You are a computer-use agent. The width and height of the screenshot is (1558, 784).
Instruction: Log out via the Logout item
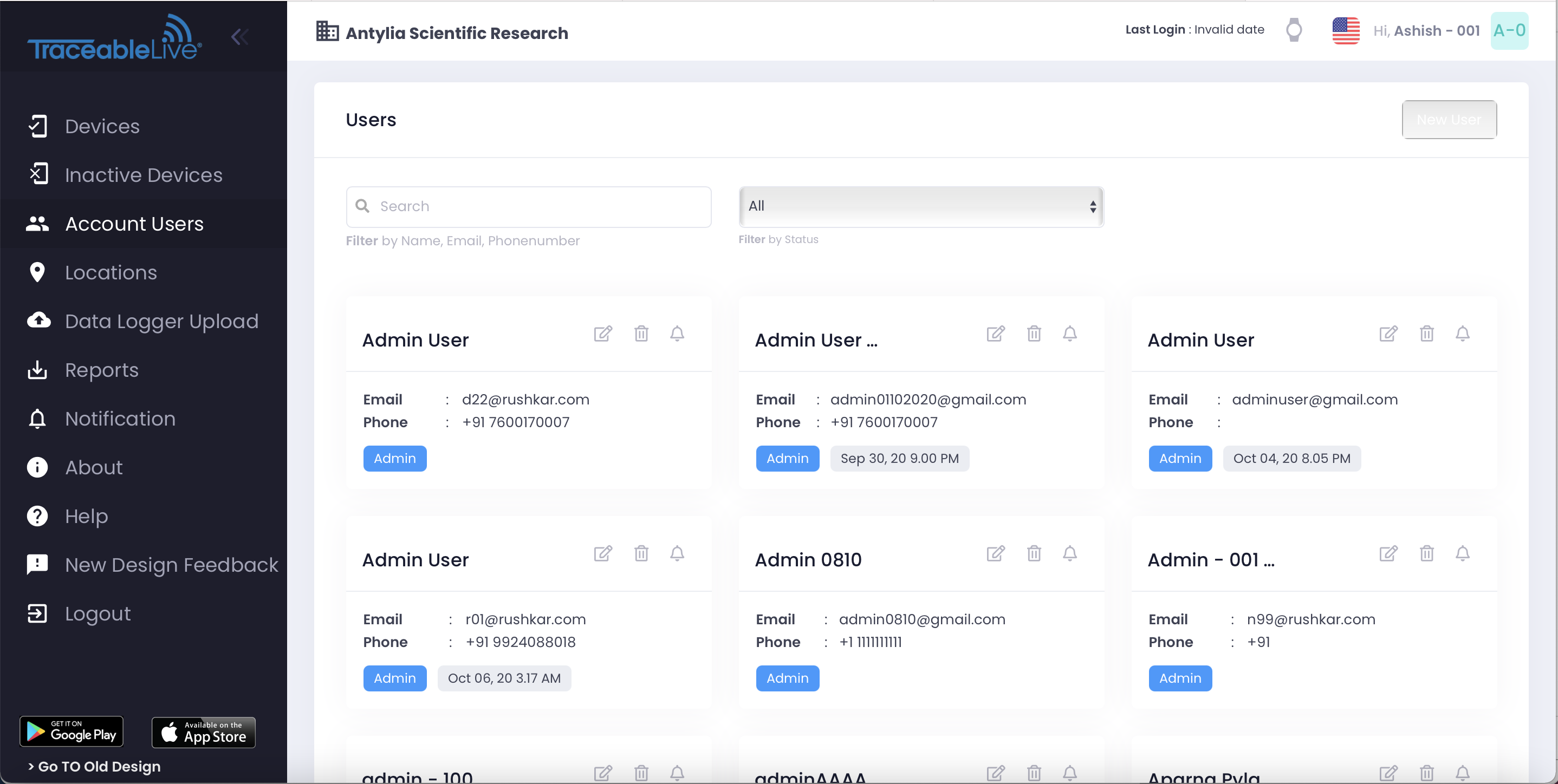144,613
